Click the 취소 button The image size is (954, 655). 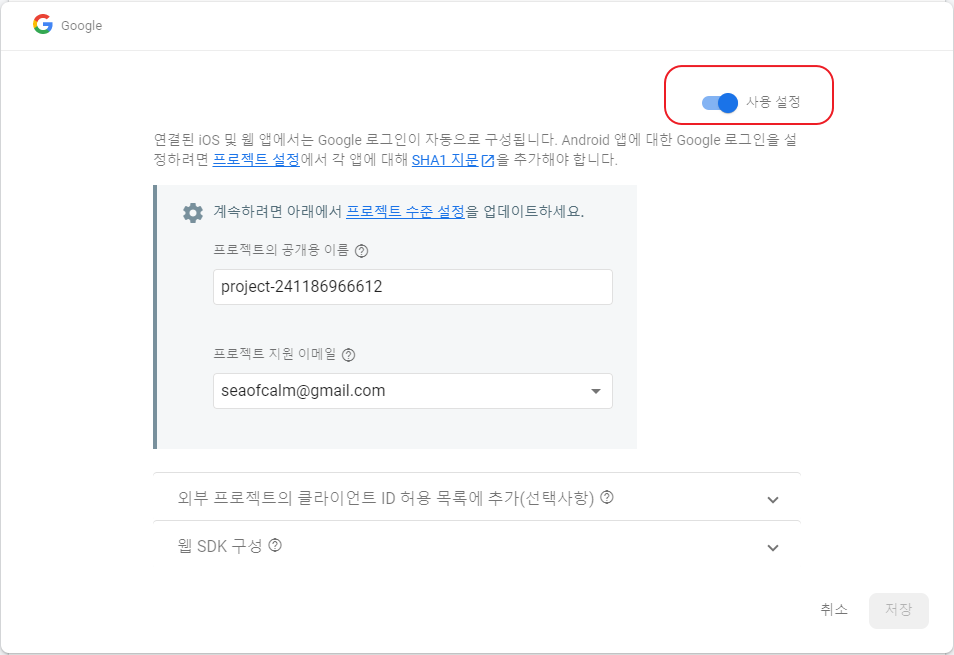tap(834, 609)
